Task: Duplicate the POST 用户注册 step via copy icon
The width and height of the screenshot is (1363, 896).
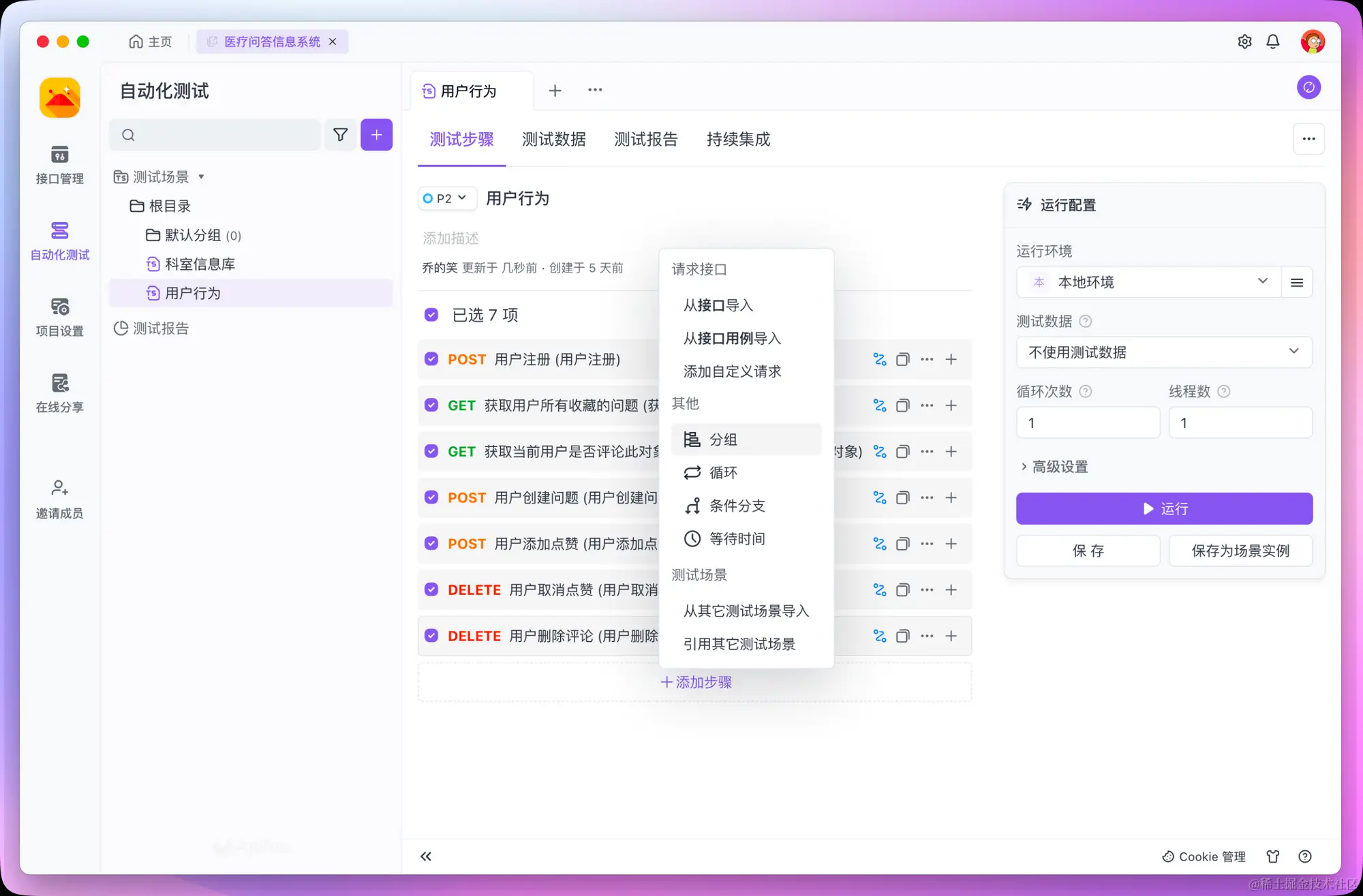Action: (x=902, y=359)
